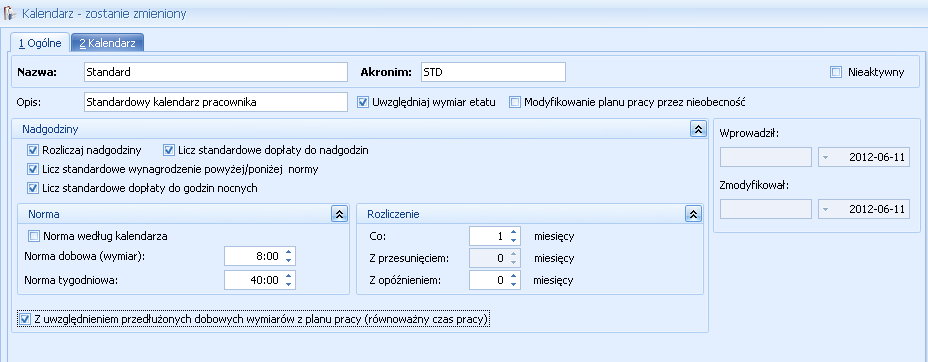Increase Norma tygodniowa with up arrow
This screenshot has width=928, height=362.
288,276
